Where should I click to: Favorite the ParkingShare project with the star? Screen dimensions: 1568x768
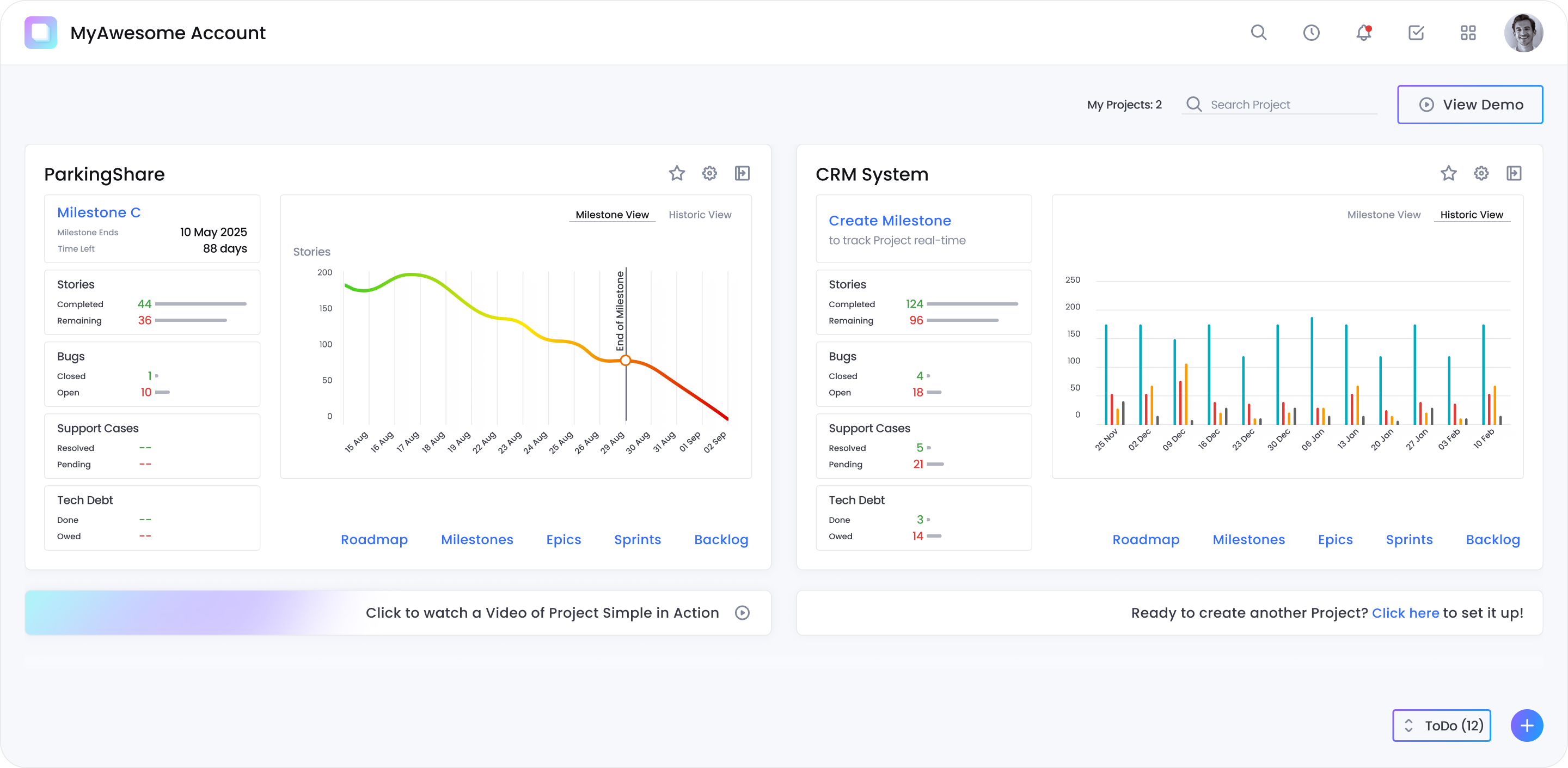(677, 174)
